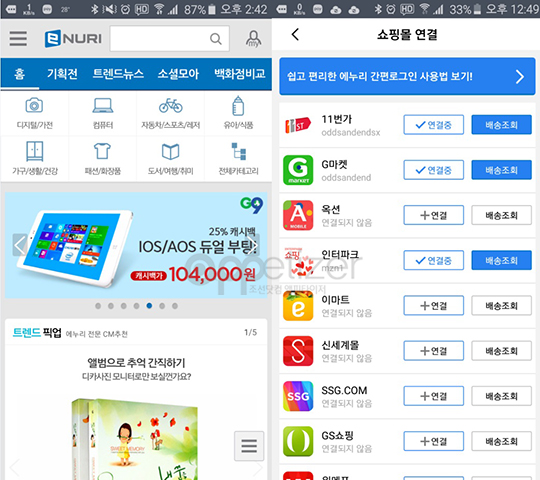Screen dimensions: 540x480
Task: Switch to the 트렌드뉴스 tab
Action: tap(118, 74)
